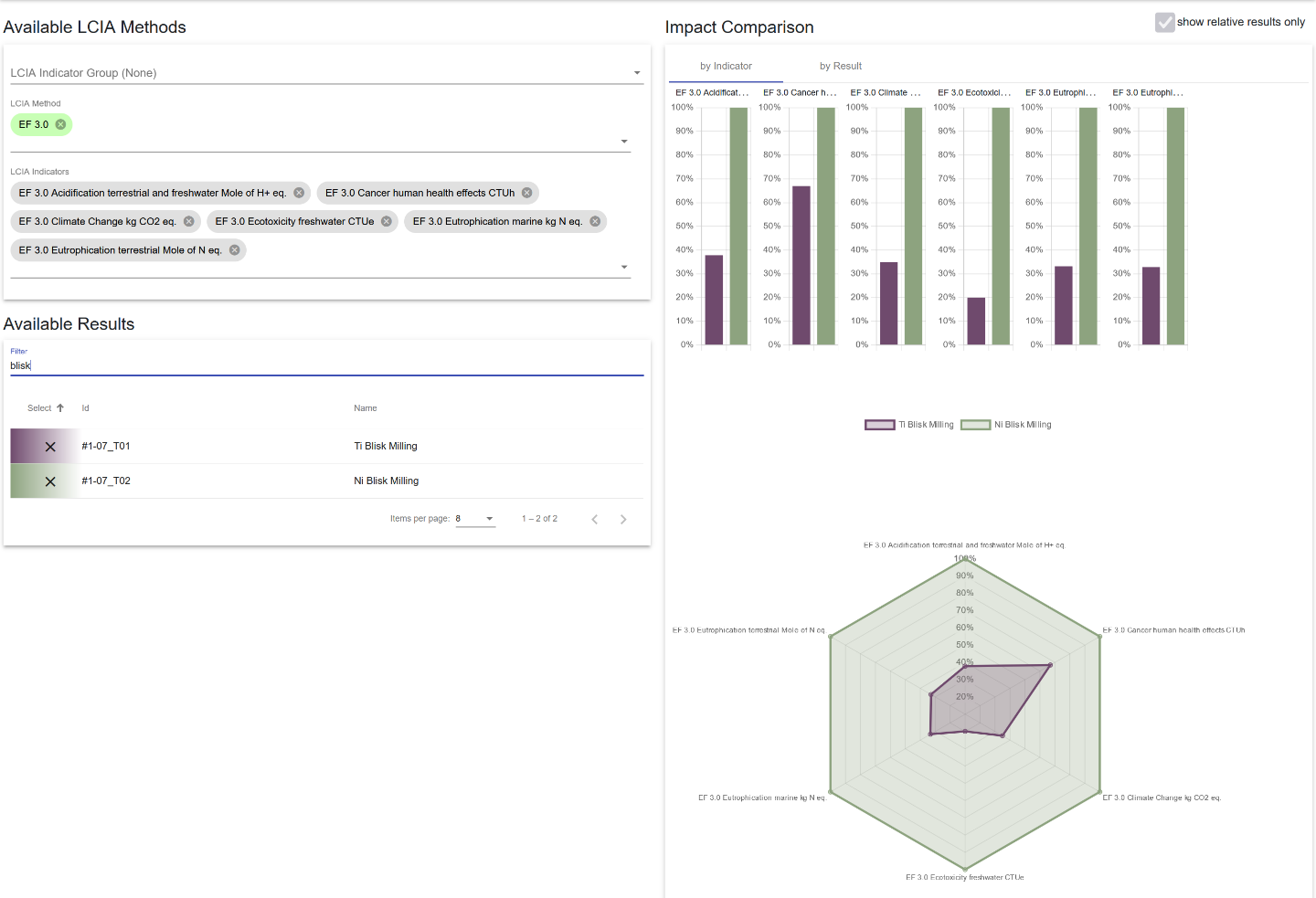
Task: Switch to the by Result tab
Action: click(840, 66)
